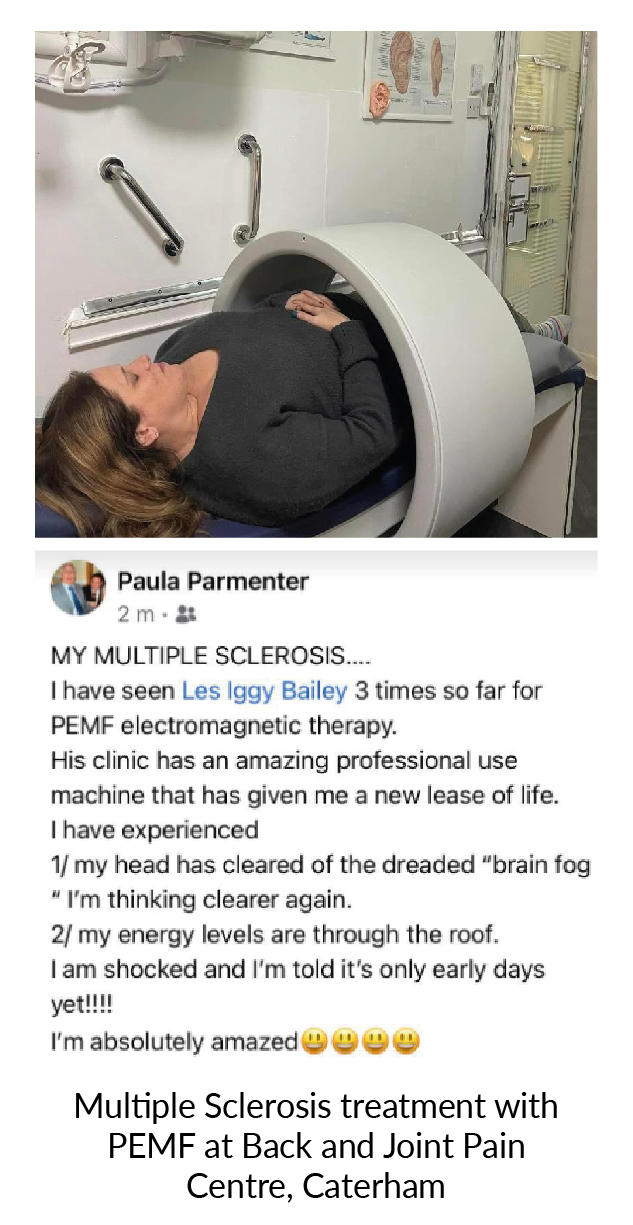Open Paula Parmenter's profile picture avatar
This screenshot has width=633, height=1225.
(x=78, y=587)
